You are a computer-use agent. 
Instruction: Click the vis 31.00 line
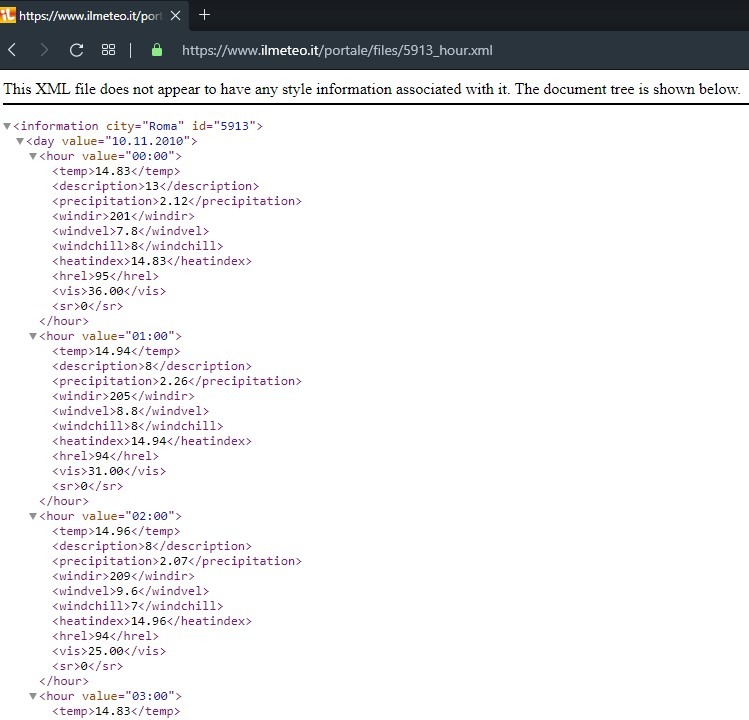[x=109, y=471]
